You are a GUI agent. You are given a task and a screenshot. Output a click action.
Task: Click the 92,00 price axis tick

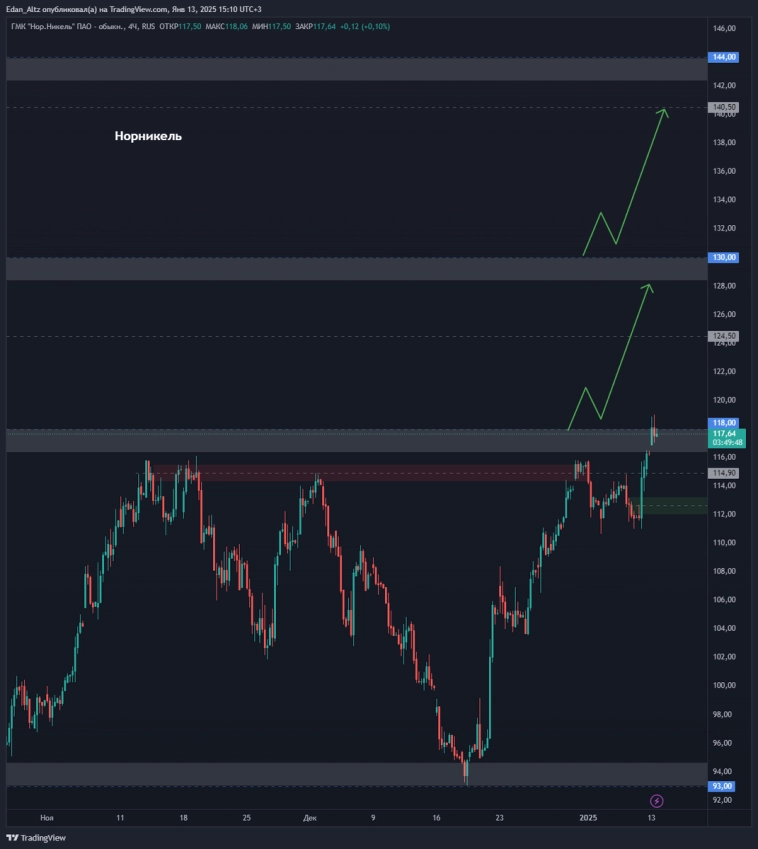point(722,800)
